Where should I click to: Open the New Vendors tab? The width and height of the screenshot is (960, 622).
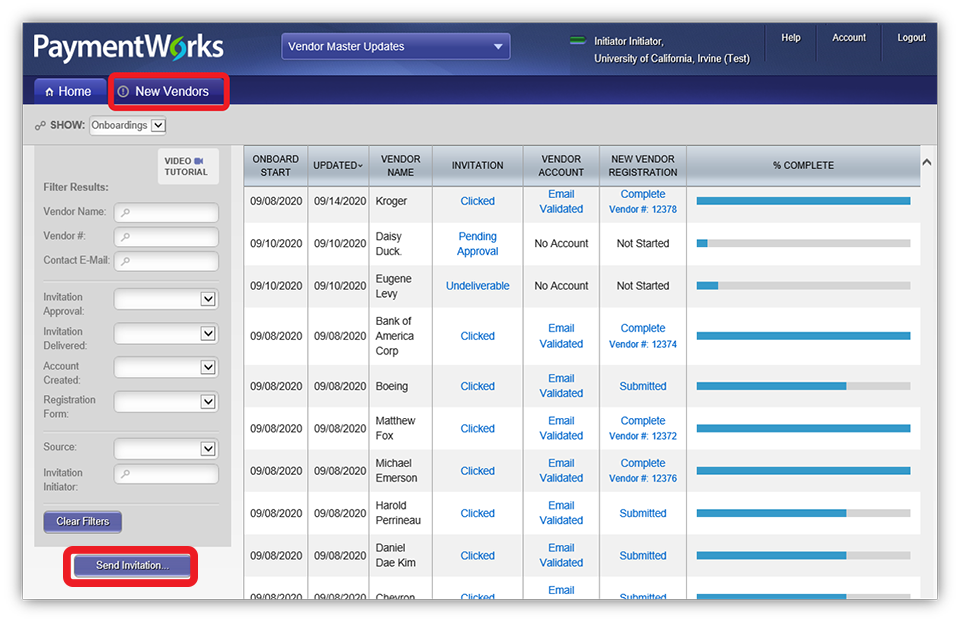pyautogui.click(x=169, y=92)
